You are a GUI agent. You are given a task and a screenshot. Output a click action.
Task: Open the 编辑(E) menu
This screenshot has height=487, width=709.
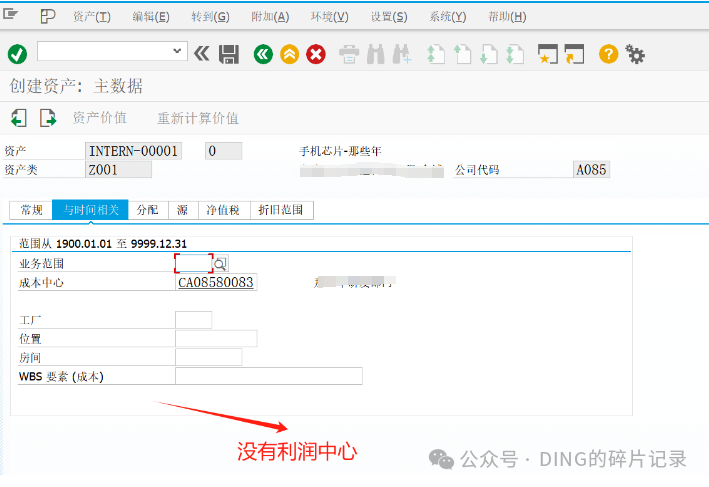151,17
